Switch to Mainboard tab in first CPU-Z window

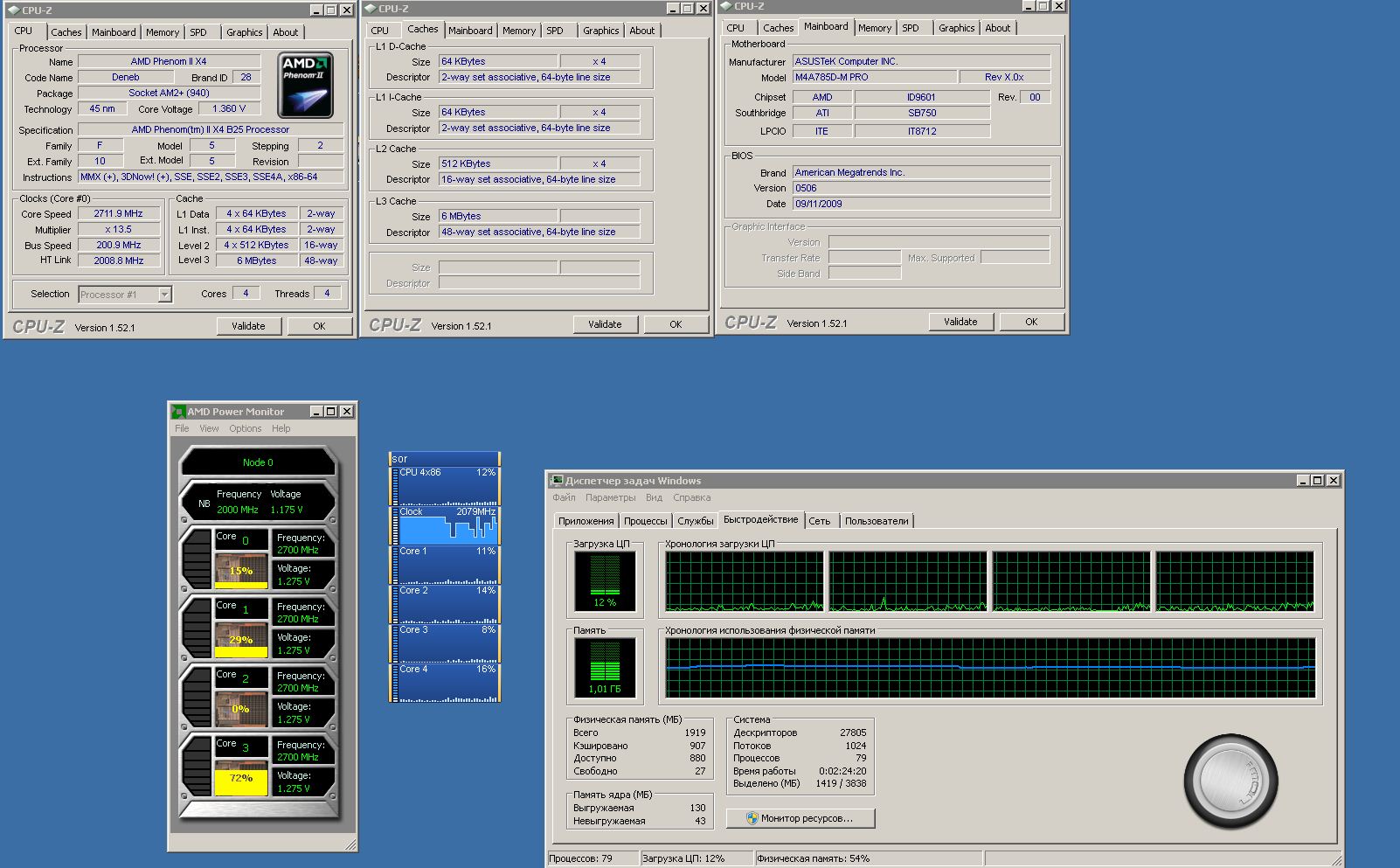[114, 32]
